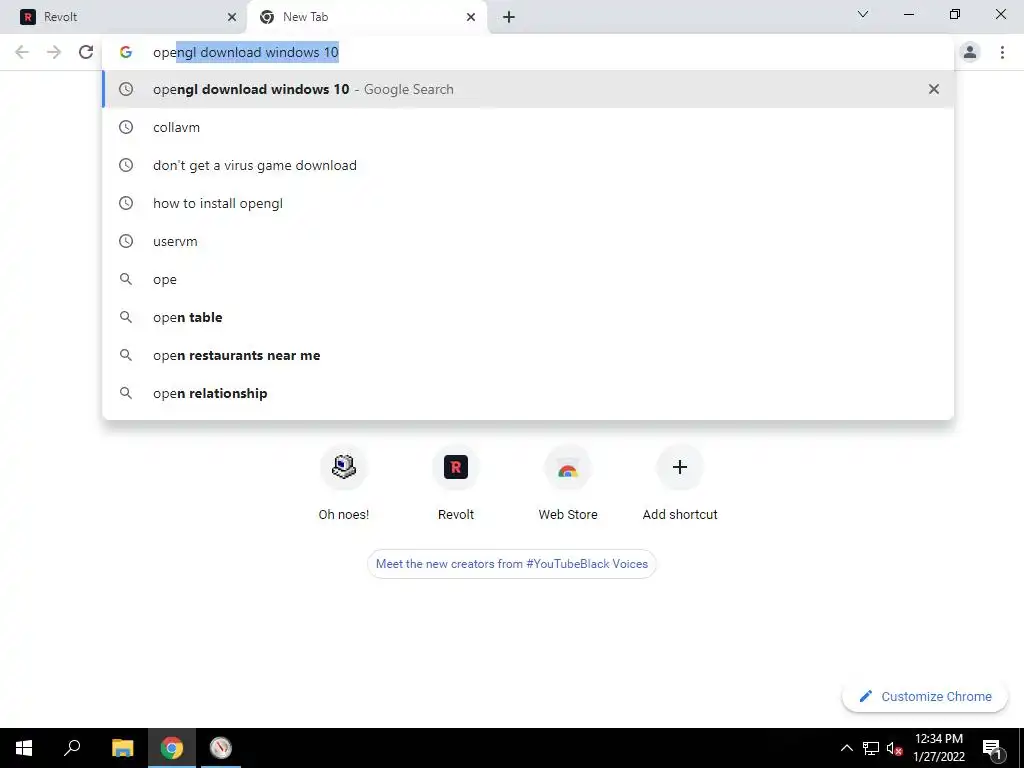The height and width of the screenshot is (768, 1024).
Task: Select the 'open relationship' suggestion
Action: coord(528,393)
